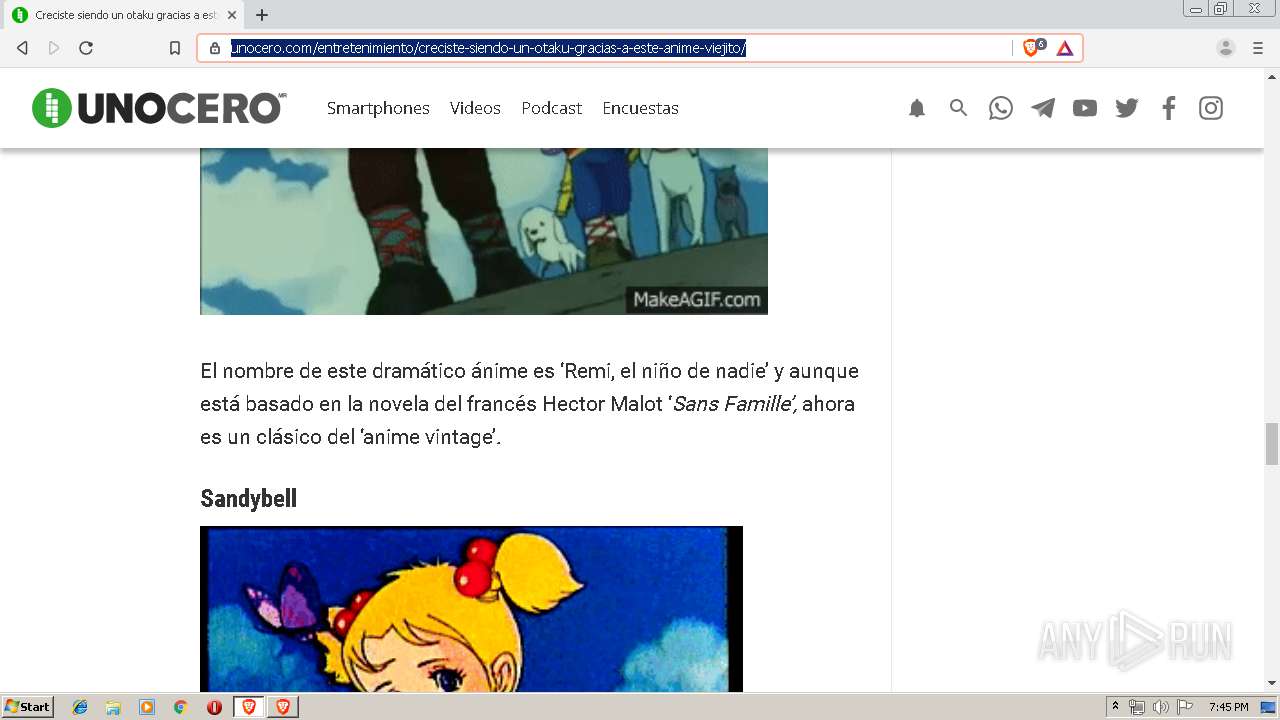The image size is (1280, 720).
Task: Select the 'Creciste siendo un otaku' tab
Action: 122,15
